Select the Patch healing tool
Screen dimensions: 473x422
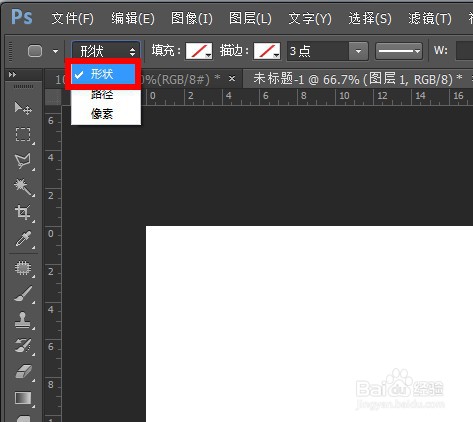pos(23,268)
